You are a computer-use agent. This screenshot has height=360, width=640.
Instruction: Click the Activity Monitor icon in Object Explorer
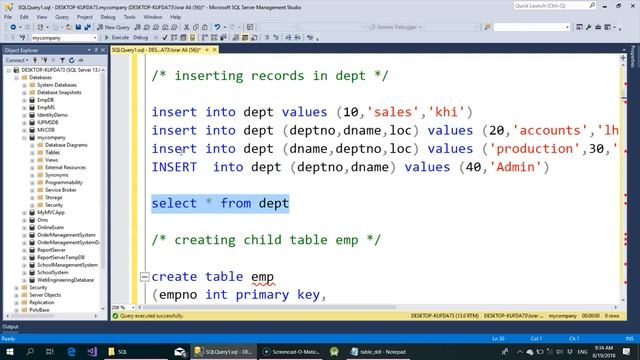pyautogui.click(x=81, y=60)
